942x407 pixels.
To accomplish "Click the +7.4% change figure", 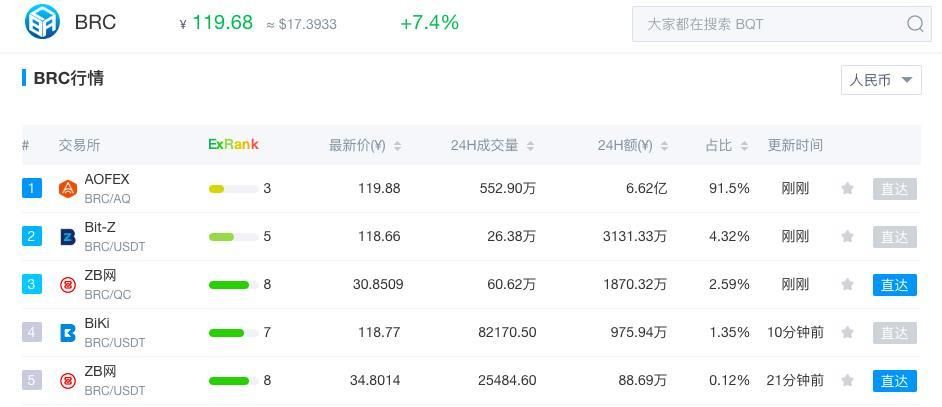I will coord(430,23).
